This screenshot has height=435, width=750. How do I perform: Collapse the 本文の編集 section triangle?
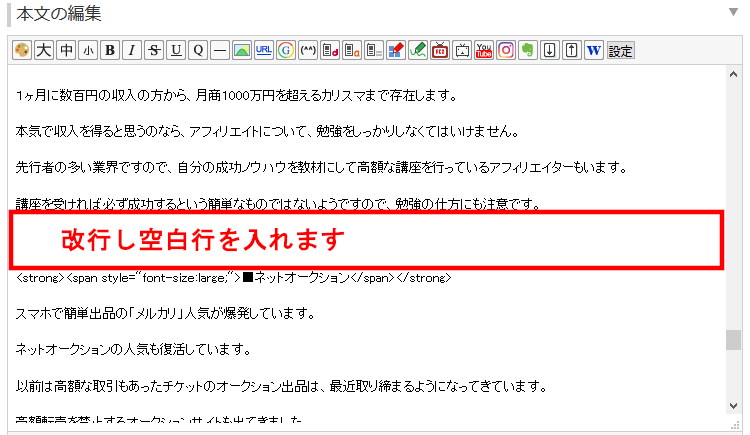coord(733,12)
